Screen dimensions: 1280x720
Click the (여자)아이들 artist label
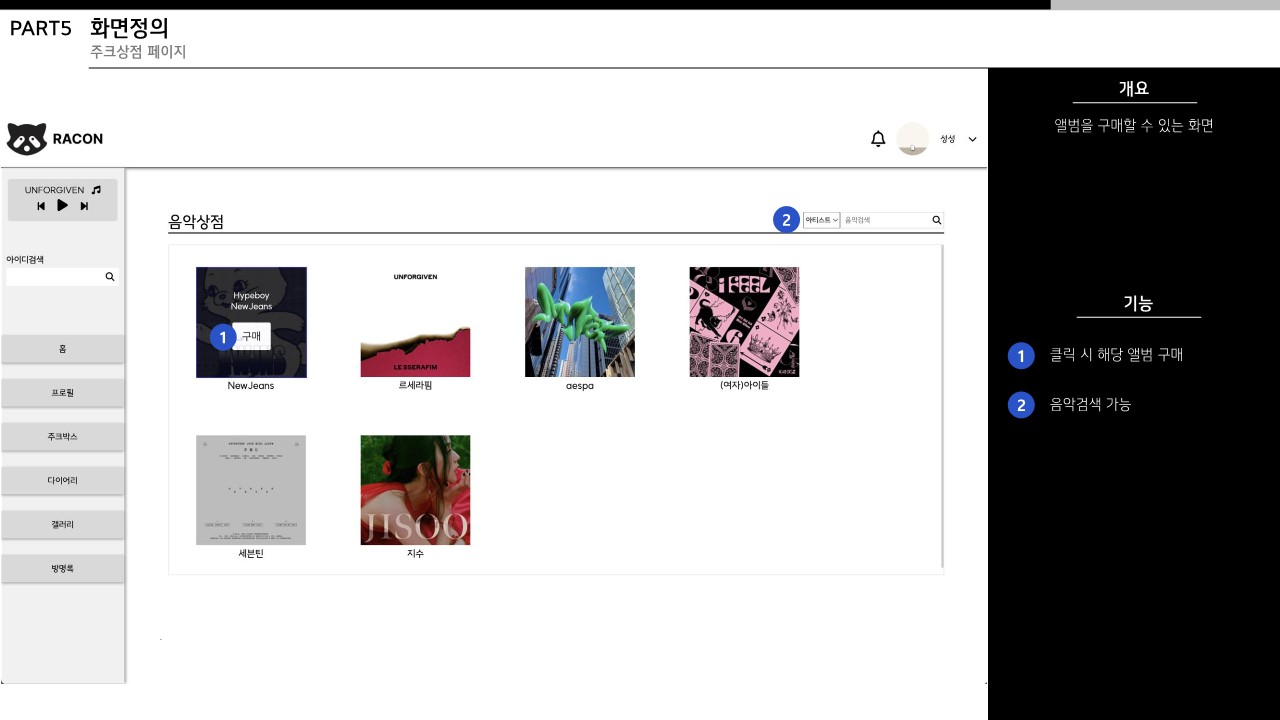click(x=744, y=386)
